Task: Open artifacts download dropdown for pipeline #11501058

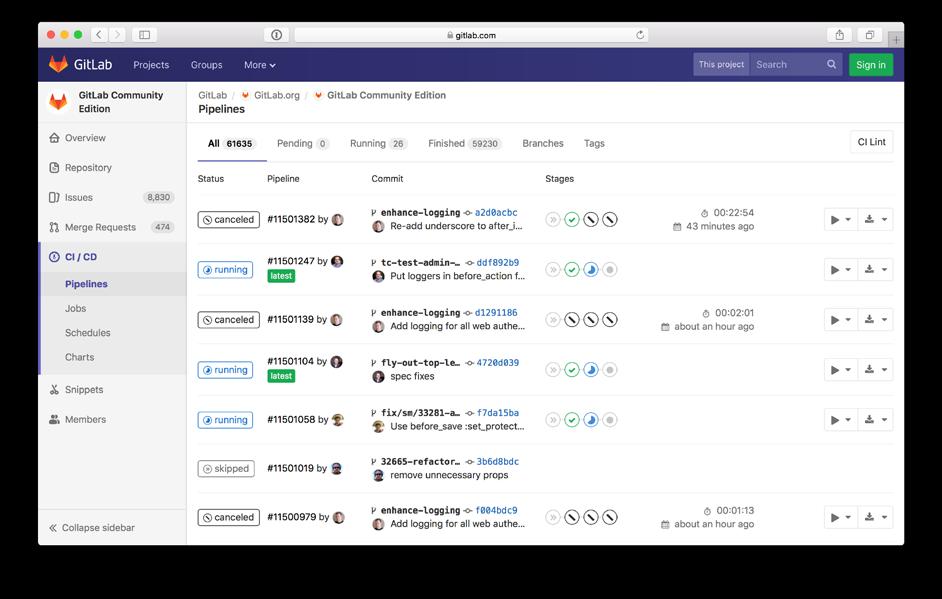Action: 876,420
